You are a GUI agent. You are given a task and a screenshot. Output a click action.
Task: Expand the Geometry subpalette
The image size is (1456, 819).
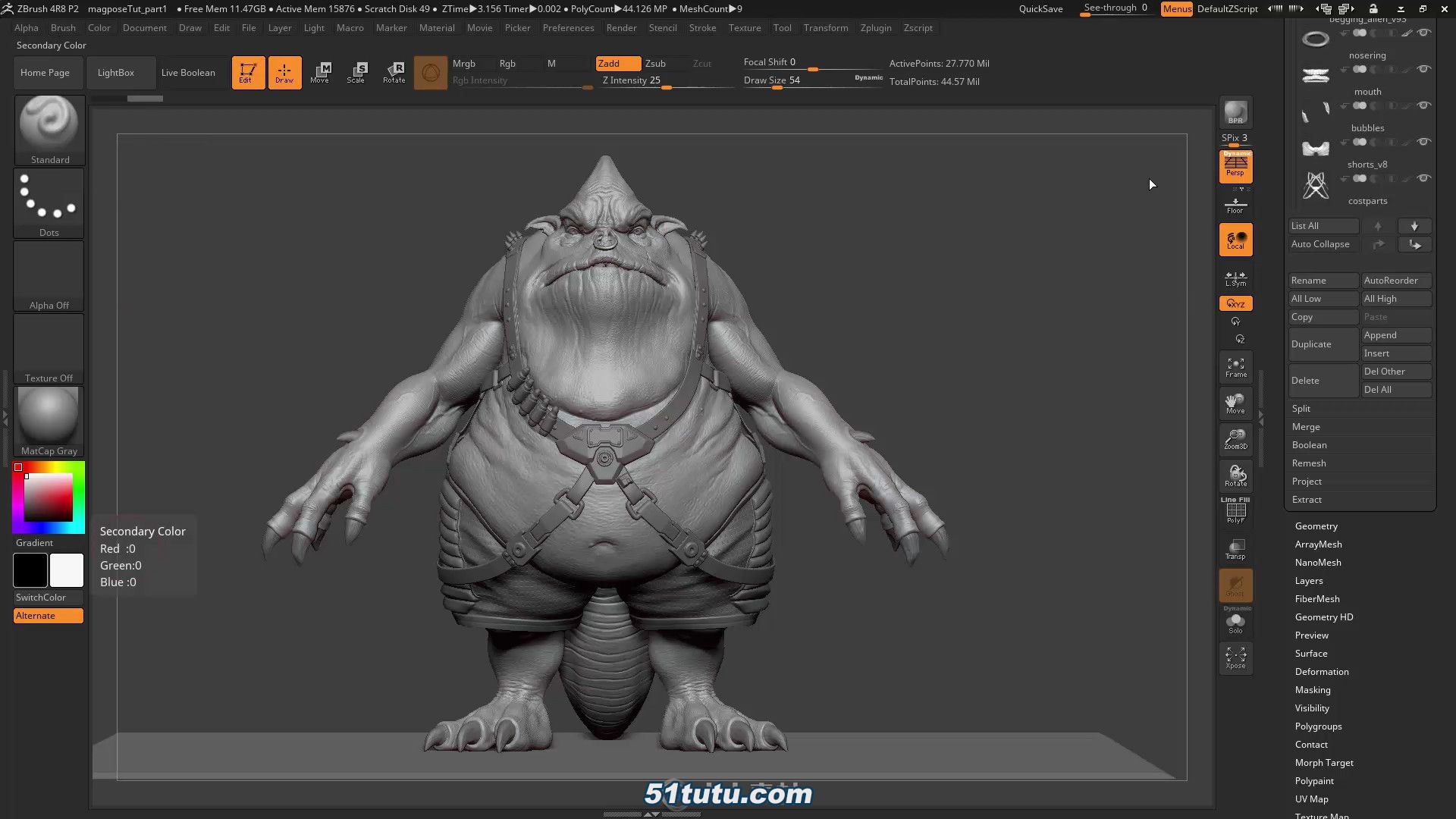click(x=1316, y=526)
